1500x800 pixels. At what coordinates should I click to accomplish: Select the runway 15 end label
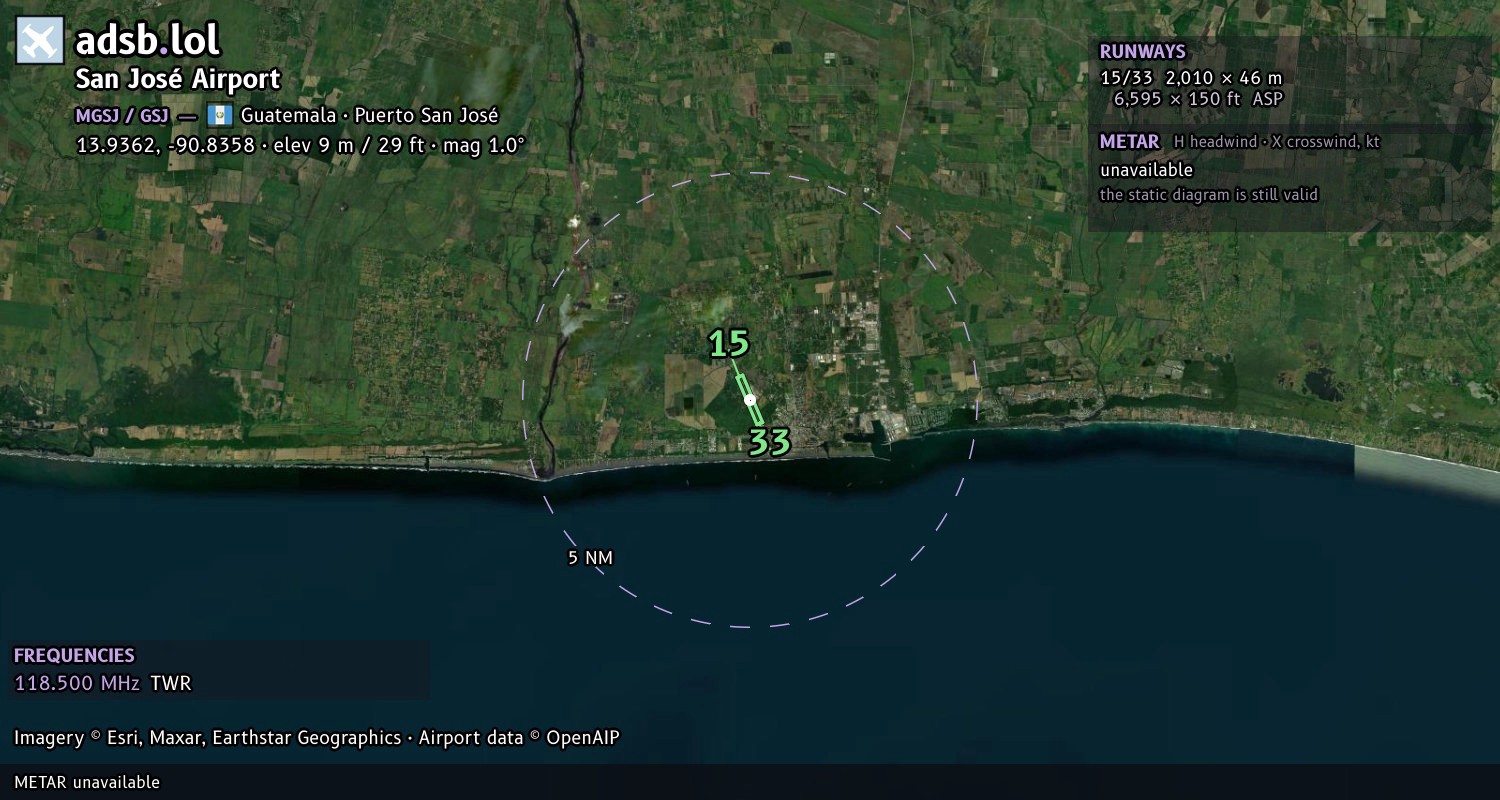click(729, 344)
